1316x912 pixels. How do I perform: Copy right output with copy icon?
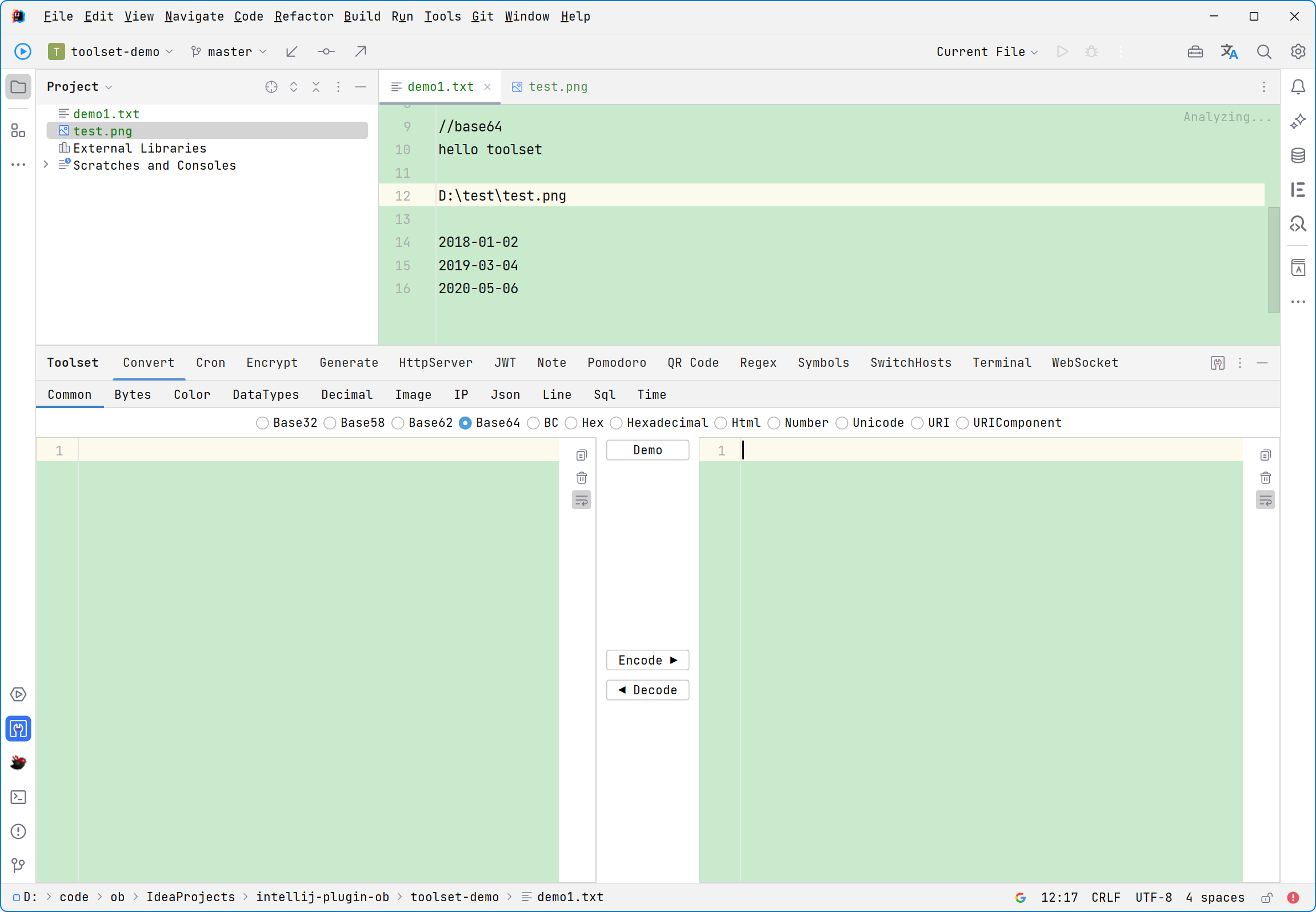(x=1265, y=455)
